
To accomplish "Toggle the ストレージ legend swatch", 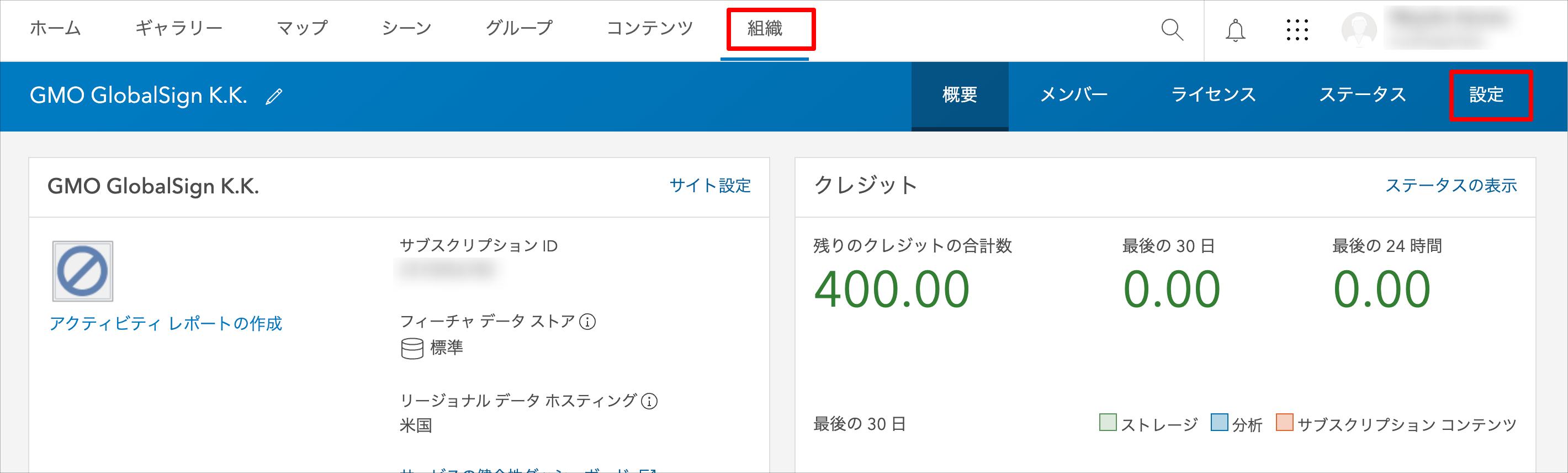I will [x=1108, y=422].
